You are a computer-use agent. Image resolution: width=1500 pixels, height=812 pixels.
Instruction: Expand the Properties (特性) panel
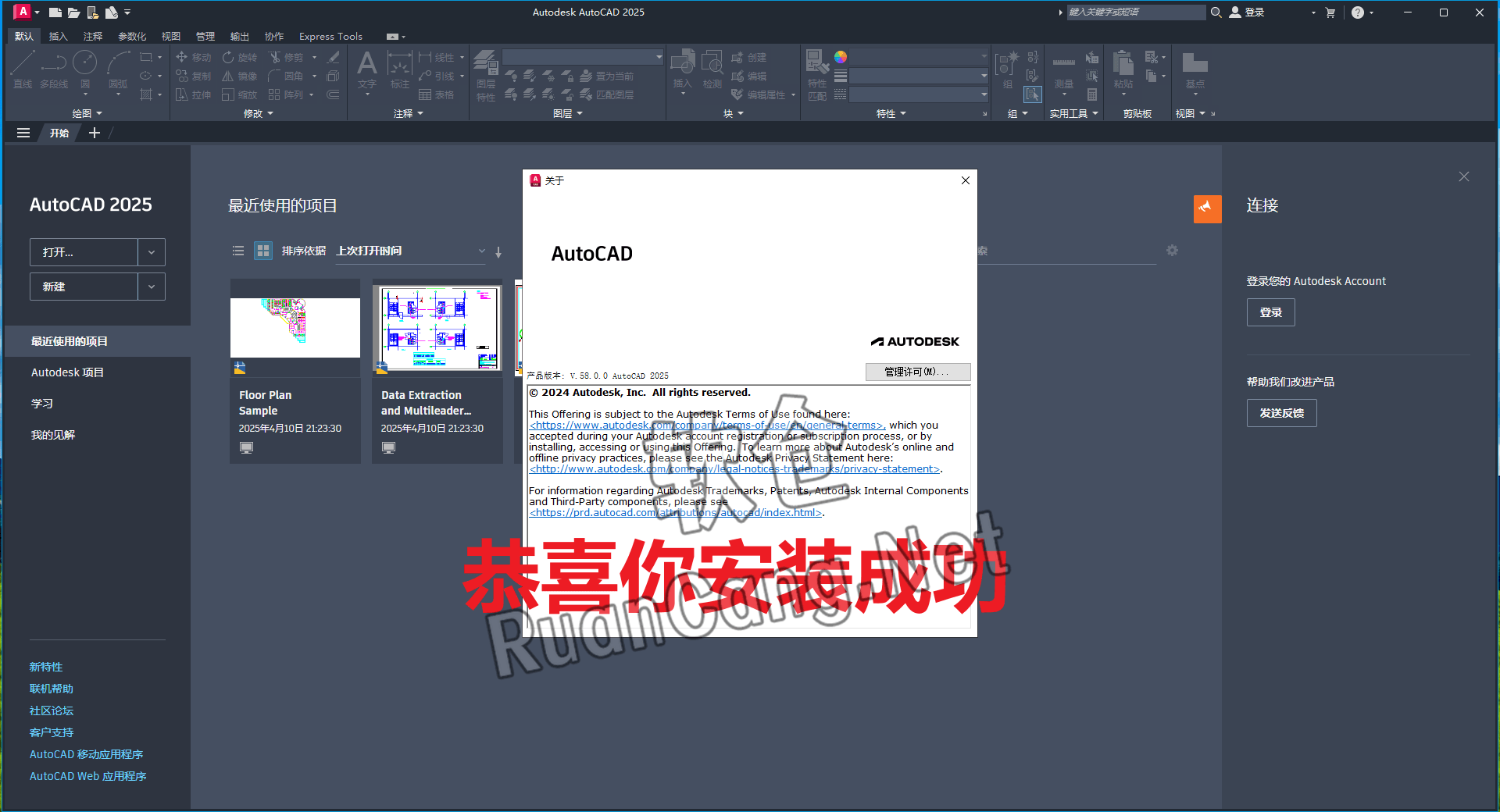[x=891, y=114]
